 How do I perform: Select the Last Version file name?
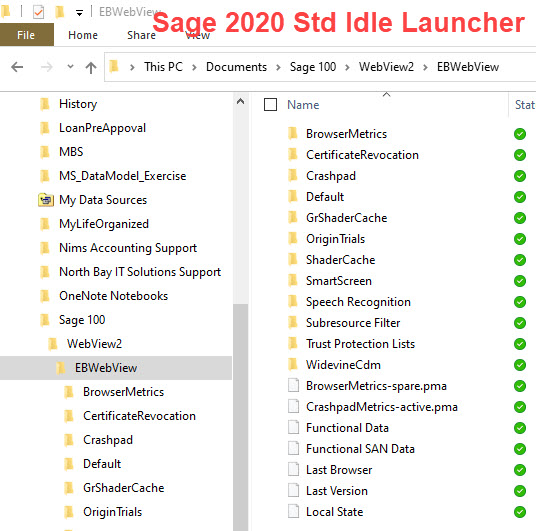coord(337,491)
